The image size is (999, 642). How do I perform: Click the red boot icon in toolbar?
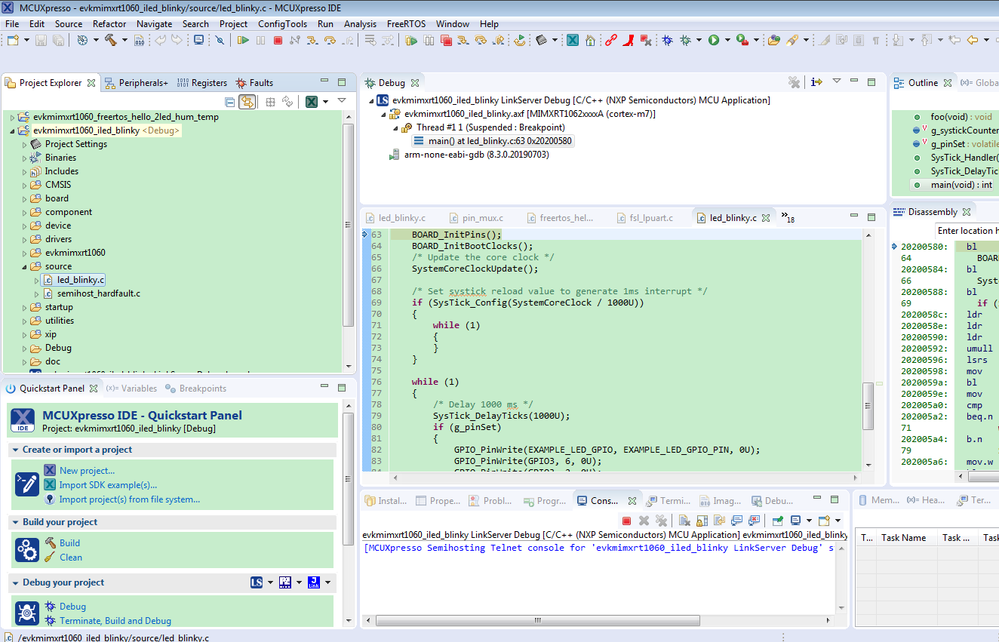pyautogui.click(x=629, y=40)
